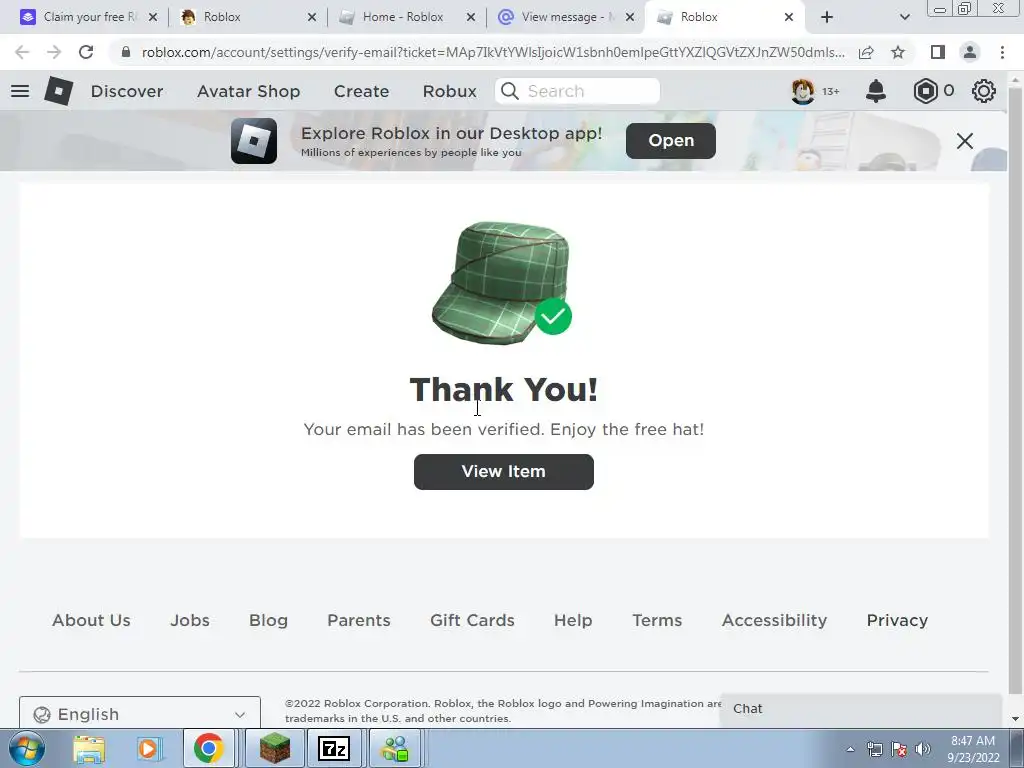
Task: Click the scrollbar down arrow
Action: pyautogui.click(x=1015, y=719)
